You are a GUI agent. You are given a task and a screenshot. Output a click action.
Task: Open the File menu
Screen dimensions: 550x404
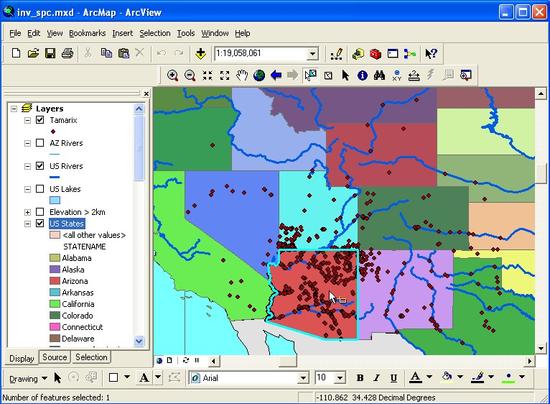pos(15,33)
